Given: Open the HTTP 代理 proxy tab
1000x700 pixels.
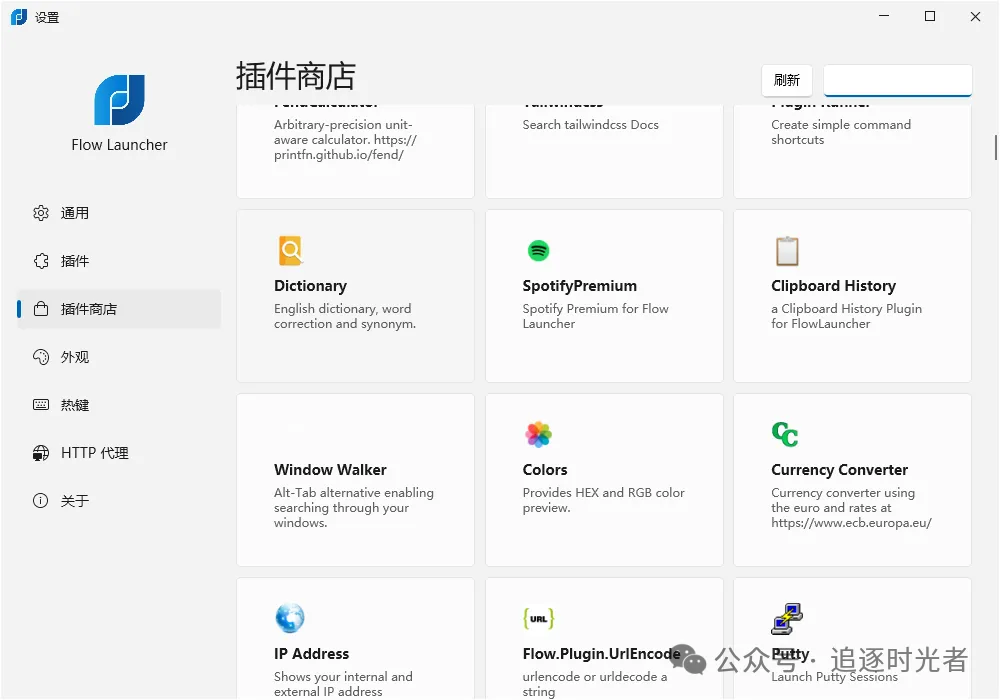Looking at the screenshot, I should click(x=94, y=453).
